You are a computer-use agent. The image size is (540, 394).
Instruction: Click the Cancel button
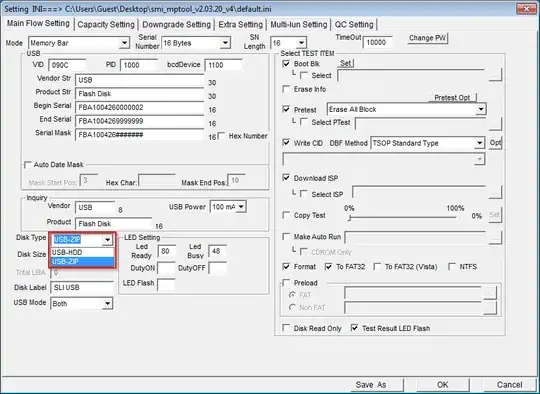pyautogui.click(x=509, y=385)
